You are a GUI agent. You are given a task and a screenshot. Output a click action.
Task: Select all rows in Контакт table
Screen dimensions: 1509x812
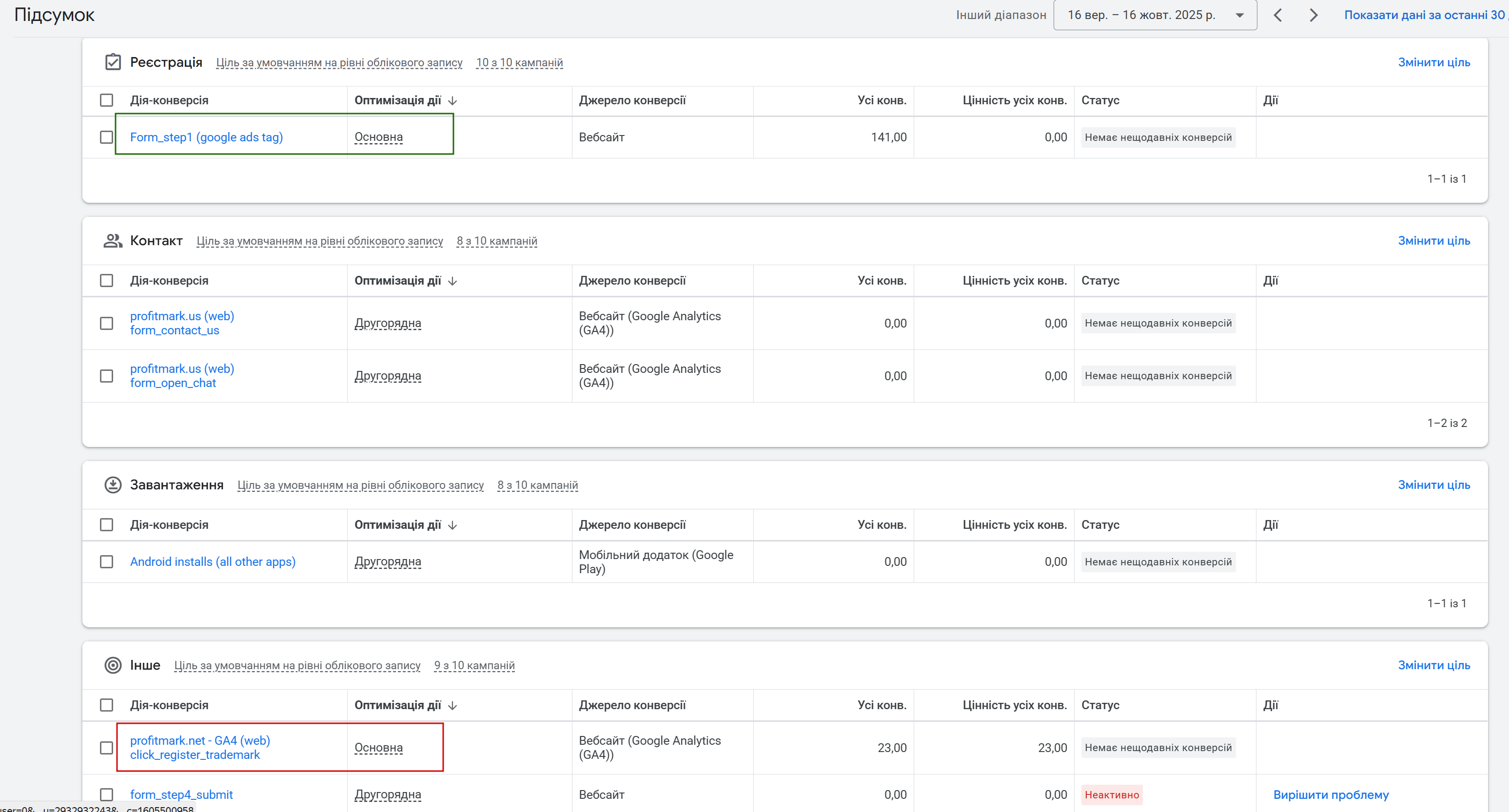[106, 280]
